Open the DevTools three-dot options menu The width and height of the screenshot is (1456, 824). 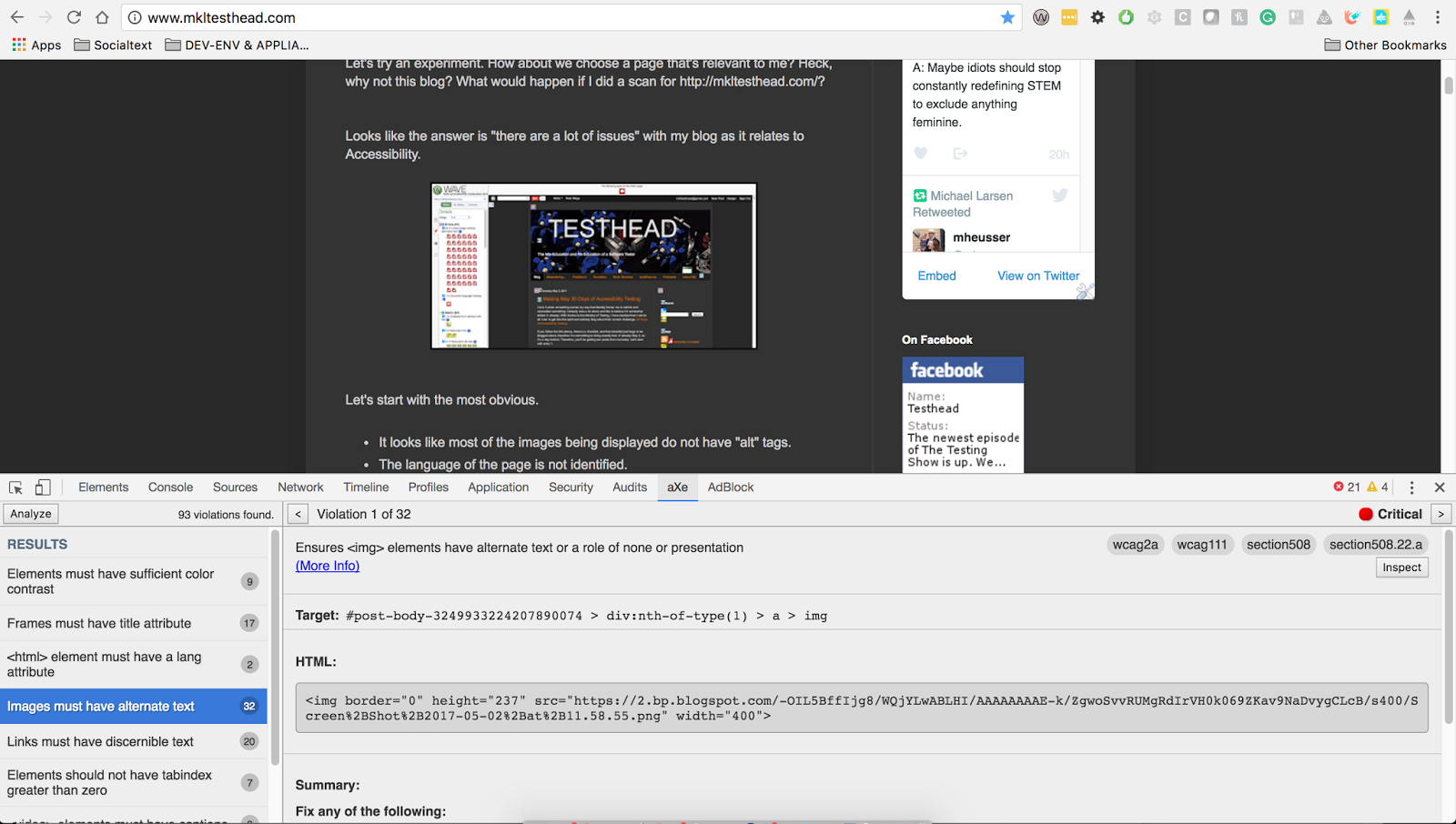[1411, 487]
